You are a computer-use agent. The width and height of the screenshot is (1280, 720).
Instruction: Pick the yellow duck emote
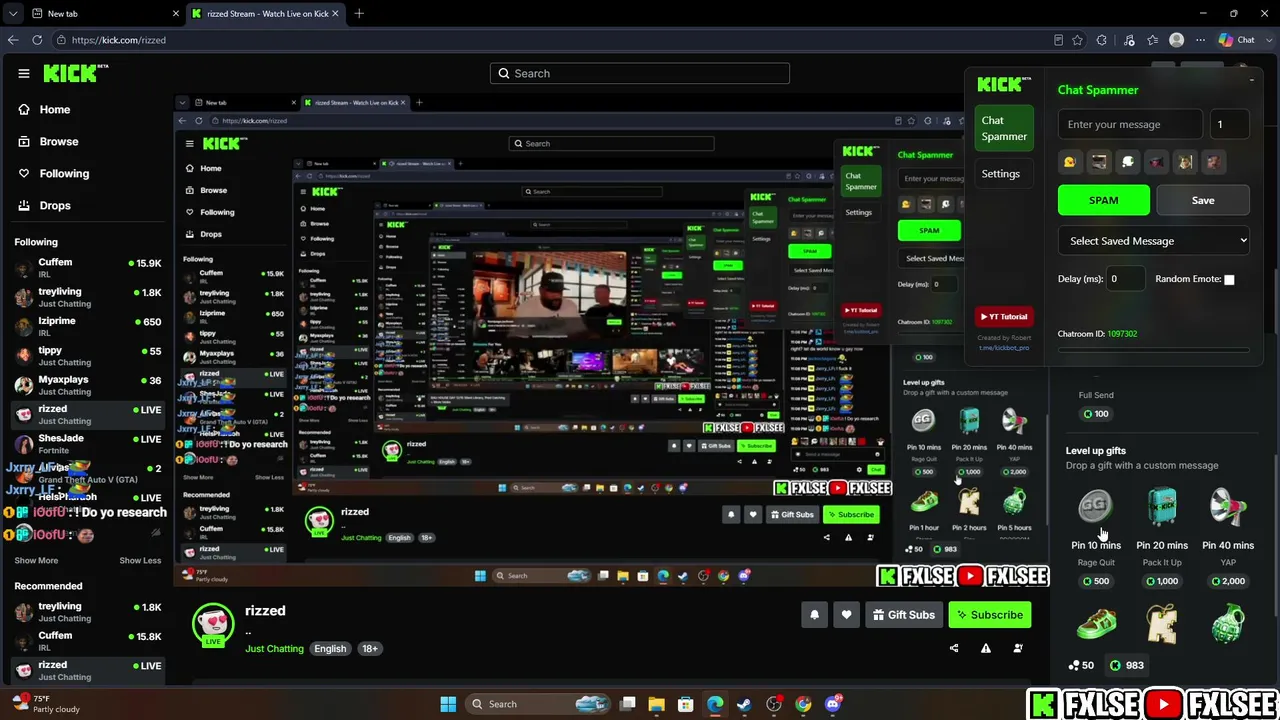pyautogui.click(x=1070, y=162)
